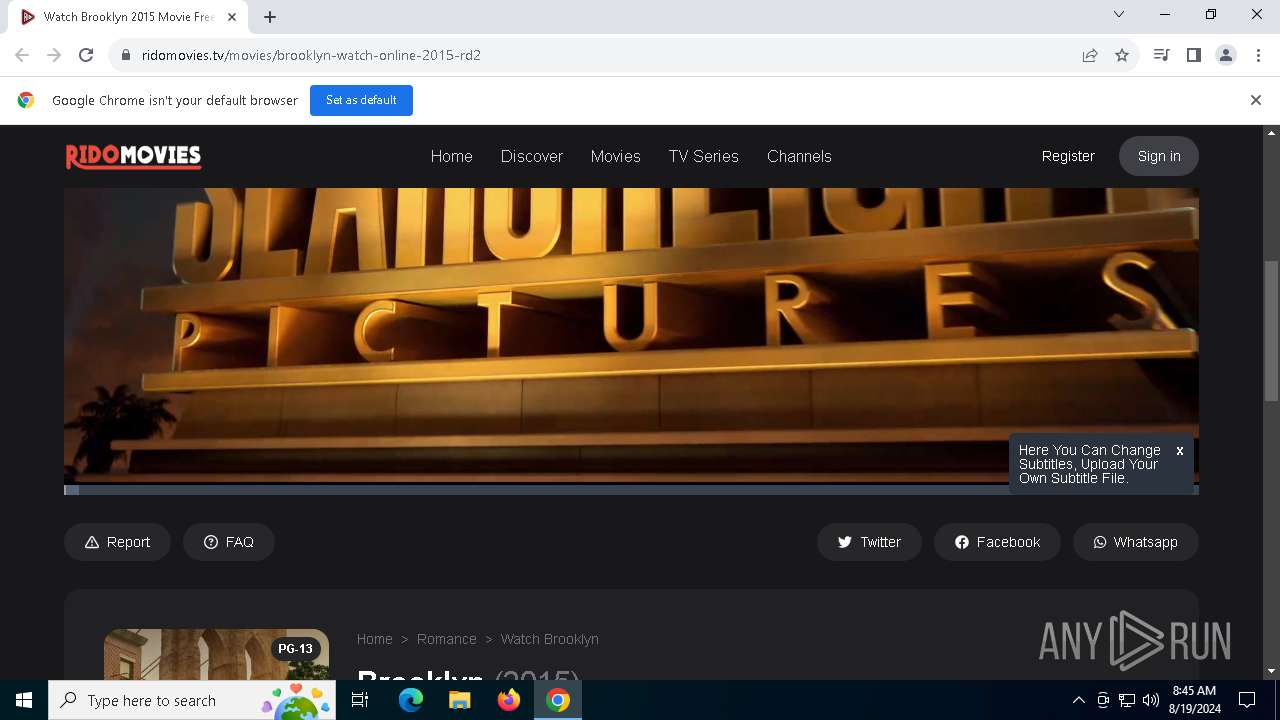1280x720 pixels.
Task: Share on Facebook
Action: tap(997, 542)
